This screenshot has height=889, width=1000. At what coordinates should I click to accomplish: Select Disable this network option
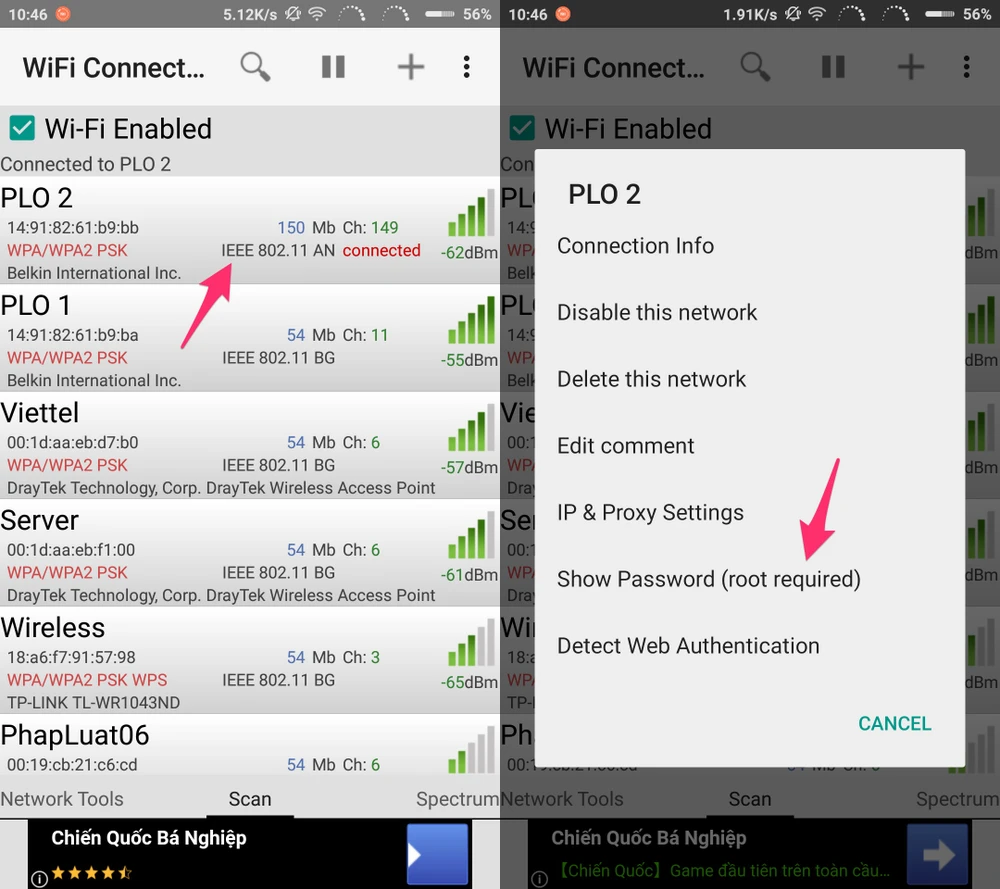coord(657,312)
